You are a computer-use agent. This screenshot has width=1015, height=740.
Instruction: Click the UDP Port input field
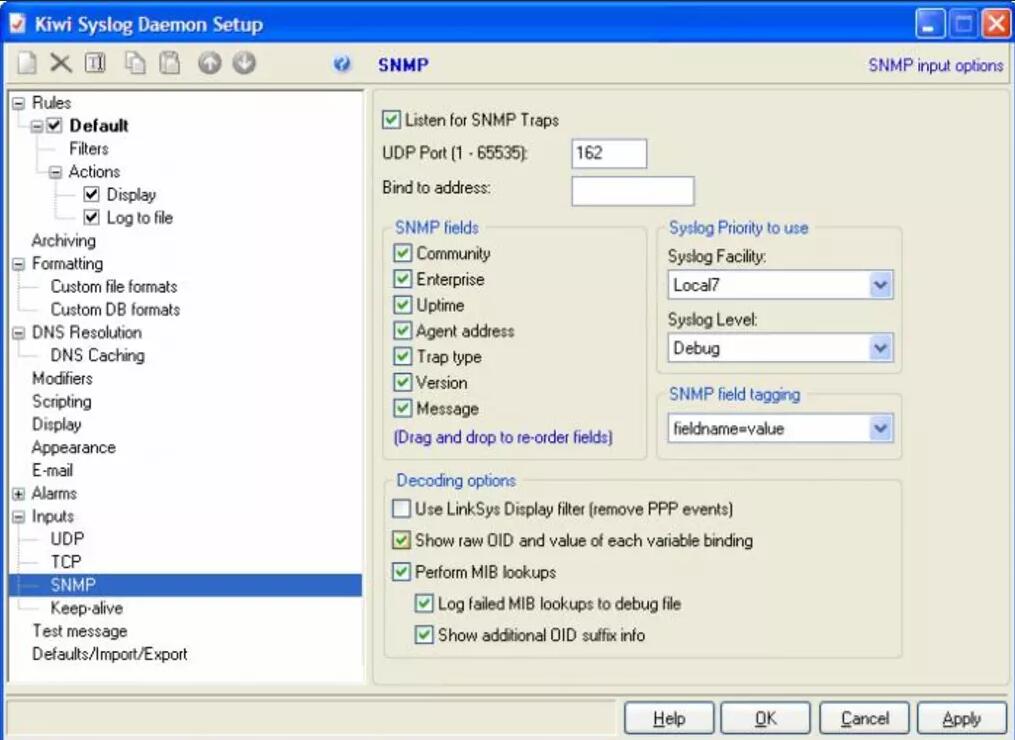[609, 153]
